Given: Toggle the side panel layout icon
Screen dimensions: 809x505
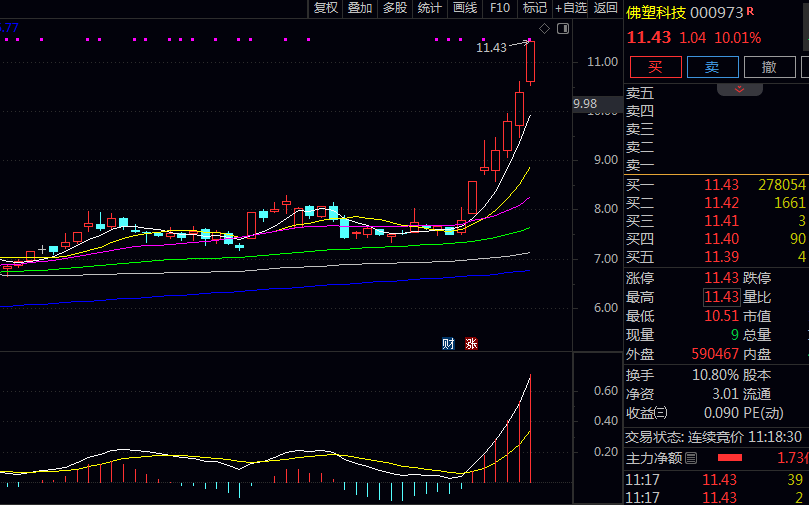Looking at the screenshot, I should point(562,28).
